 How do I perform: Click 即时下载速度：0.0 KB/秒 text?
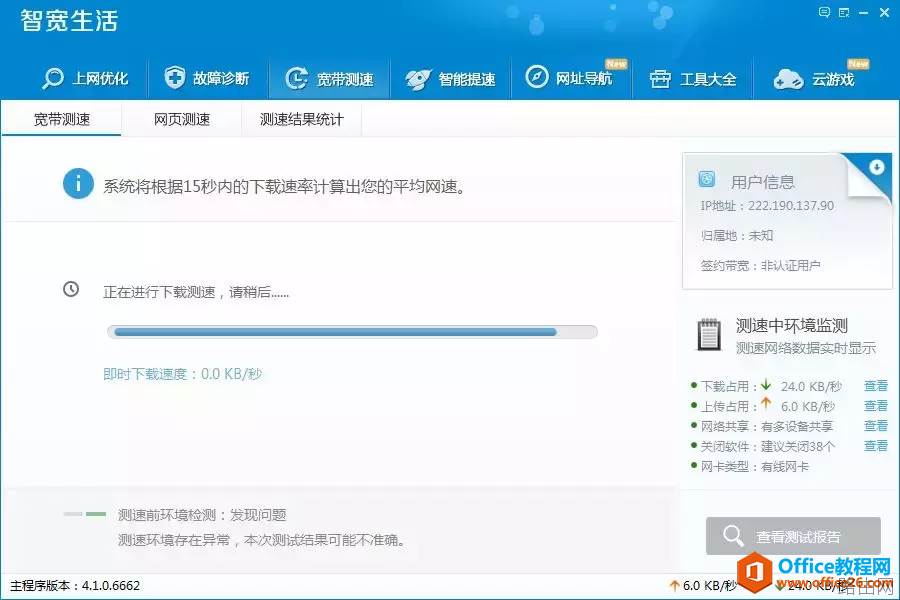coord(183,374)
